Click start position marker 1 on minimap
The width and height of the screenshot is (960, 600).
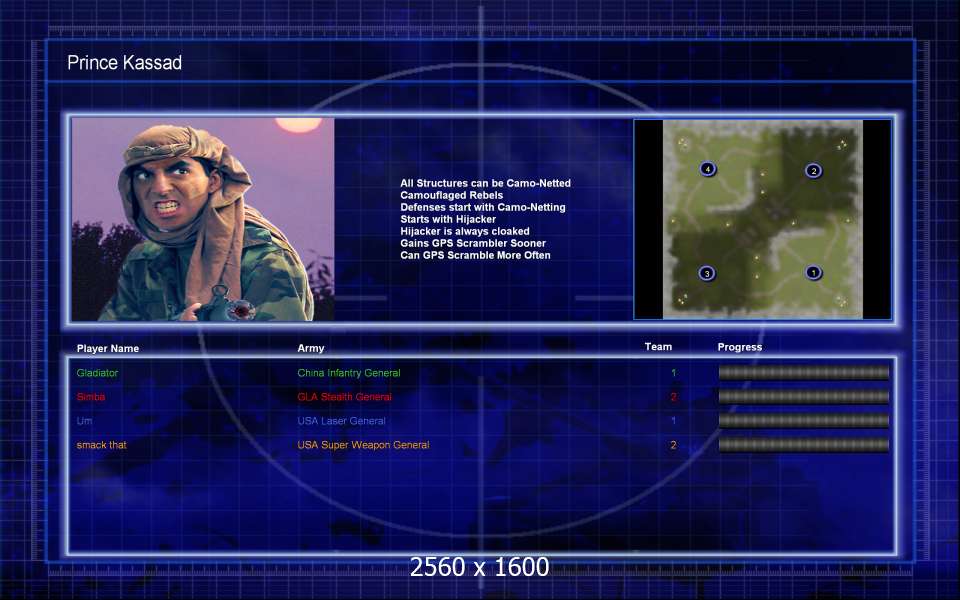click(x=813, y=272)
